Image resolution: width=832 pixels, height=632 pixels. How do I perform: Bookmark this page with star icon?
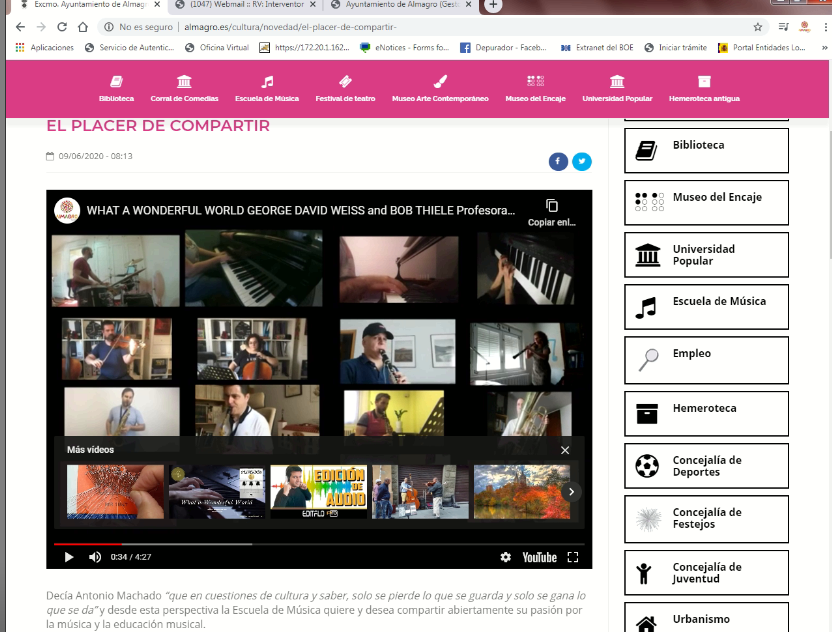pyautogui.click(x=758, y=27)
